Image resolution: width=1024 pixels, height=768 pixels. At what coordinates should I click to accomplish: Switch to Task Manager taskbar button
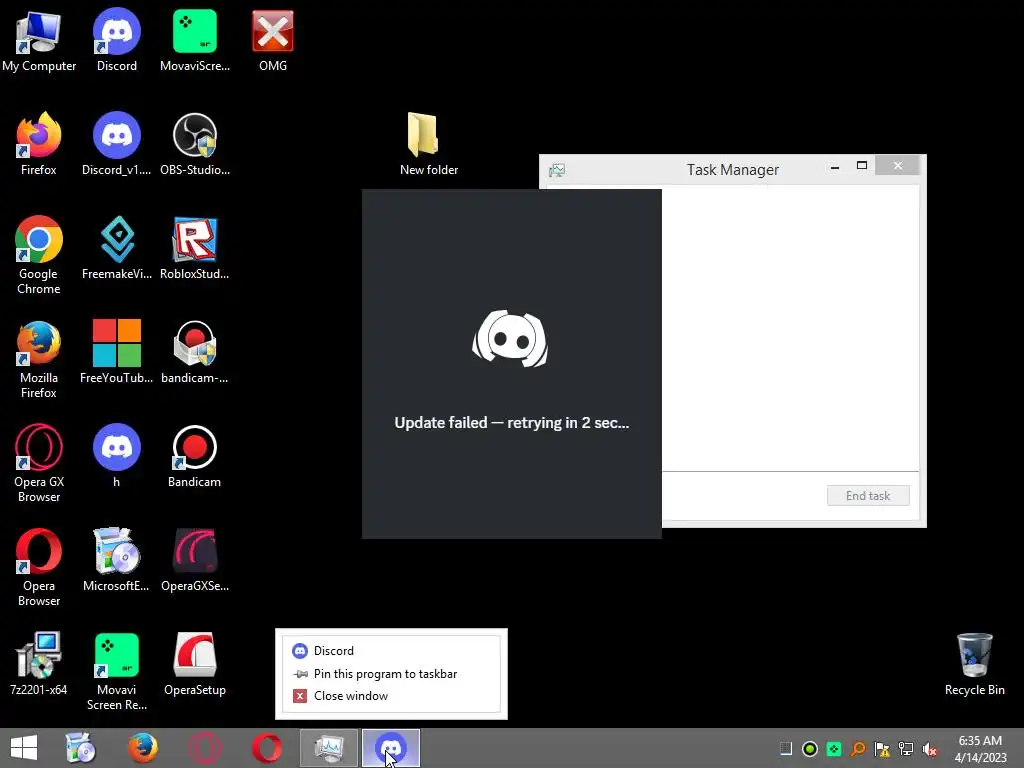329,748
